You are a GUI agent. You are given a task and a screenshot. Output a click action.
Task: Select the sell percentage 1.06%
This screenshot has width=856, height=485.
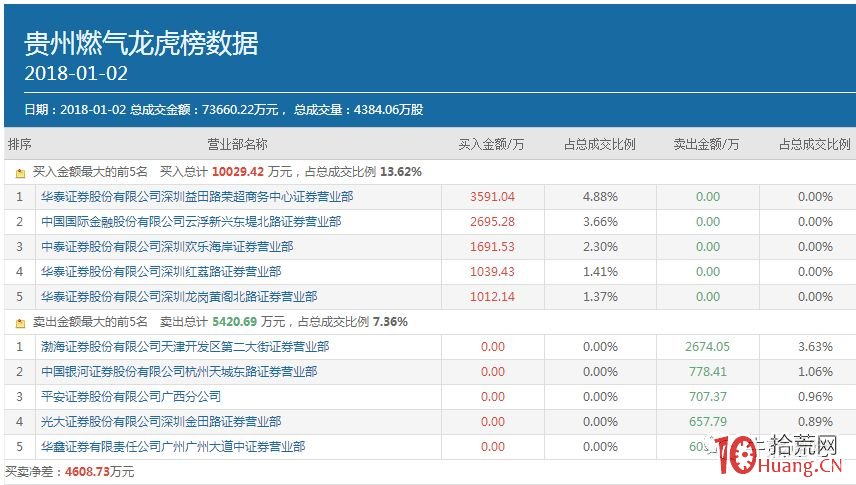tap(816, 372)
